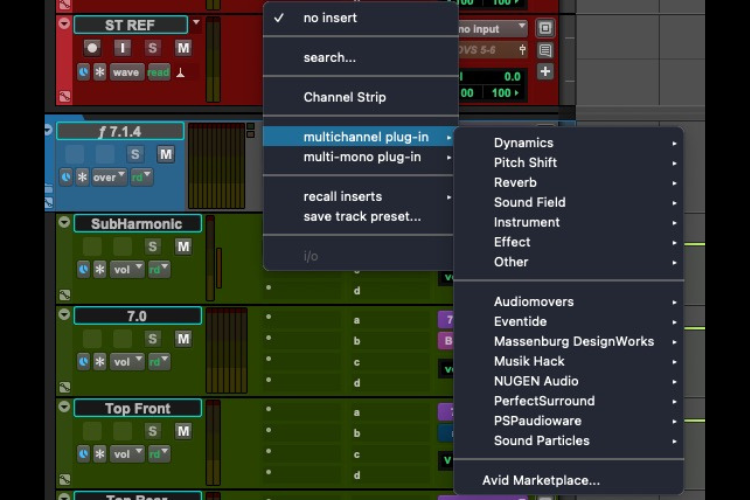The width and height of the screenshot is (750, 500).
Task: Choose multi-mono plug-in from the insert menu
Action: tap(362, 157)
